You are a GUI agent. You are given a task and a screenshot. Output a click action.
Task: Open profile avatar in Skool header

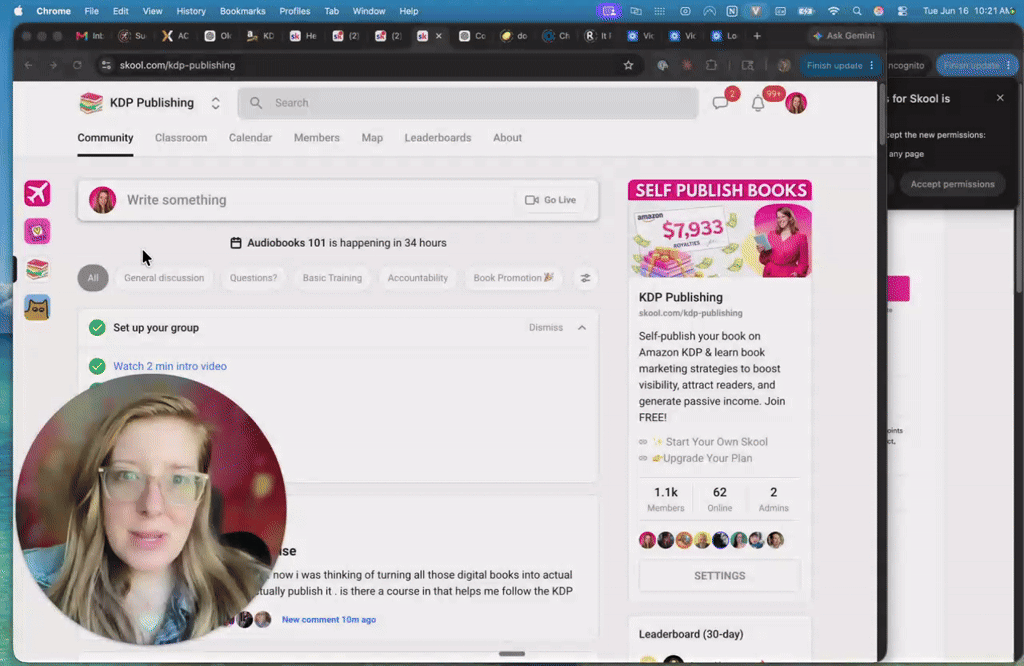coord(796,103)
